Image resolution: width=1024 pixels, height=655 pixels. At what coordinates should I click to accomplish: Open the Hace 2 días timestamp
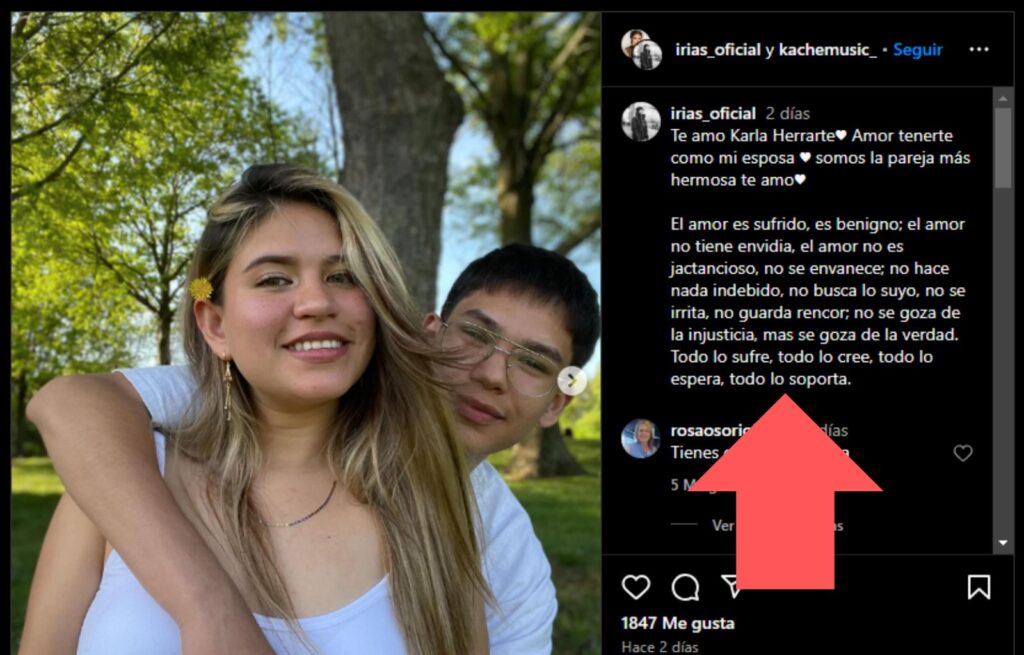pos(659,647)
